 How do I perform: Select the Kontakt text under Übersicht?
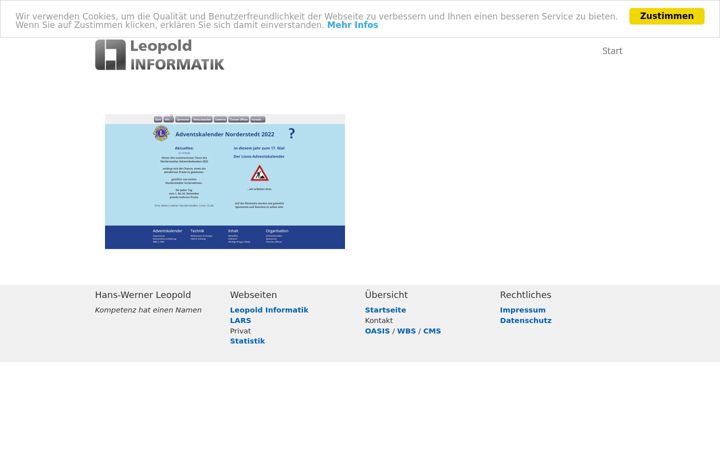(x=379, y=321)
